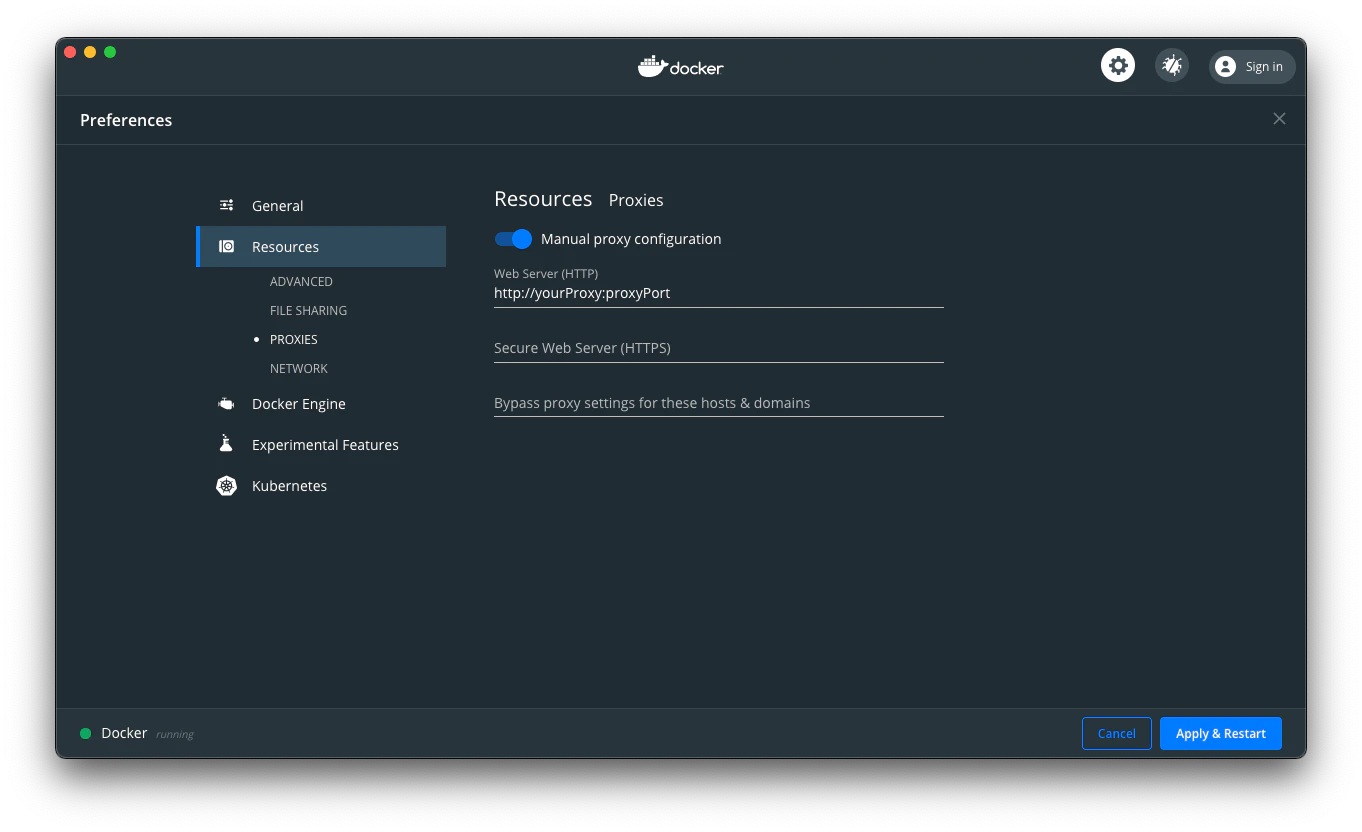This screenshot has height=832, width=1362.
Task: Click the Proxies subheading text
Action: 636,200
